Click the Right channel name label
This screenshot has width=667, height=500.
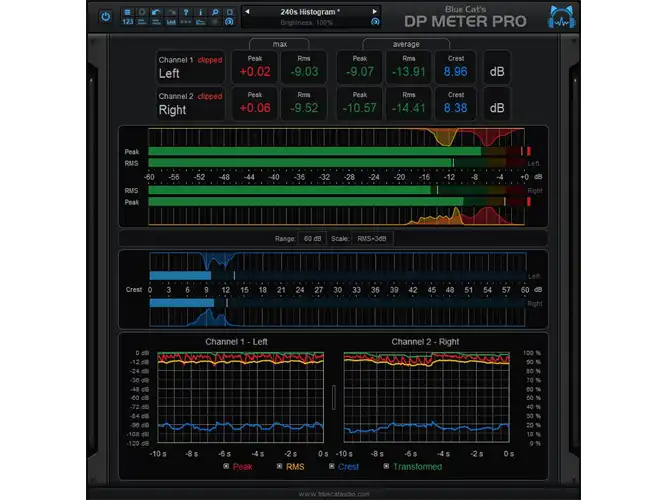(172, 110)
